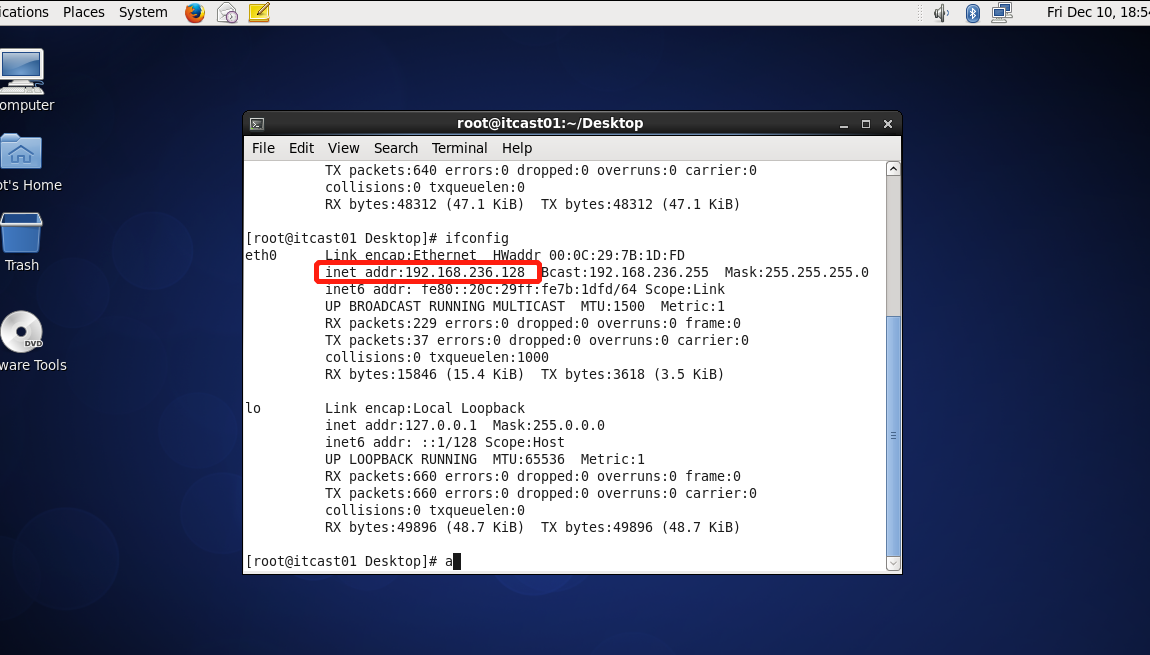Click the terminal title bar text root@itcast01
The image size is (1150, 655).
(x=571, y=123)
